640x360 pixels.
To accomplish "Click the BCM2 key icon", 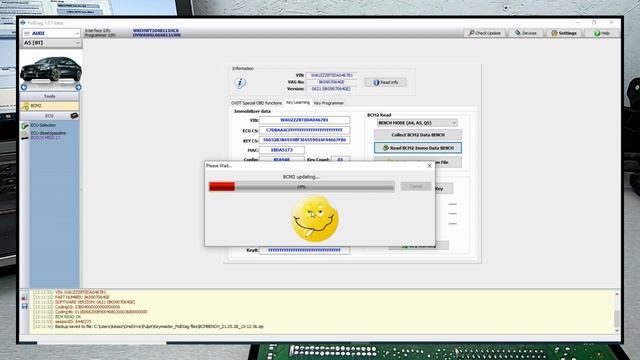I will point(25,106).
